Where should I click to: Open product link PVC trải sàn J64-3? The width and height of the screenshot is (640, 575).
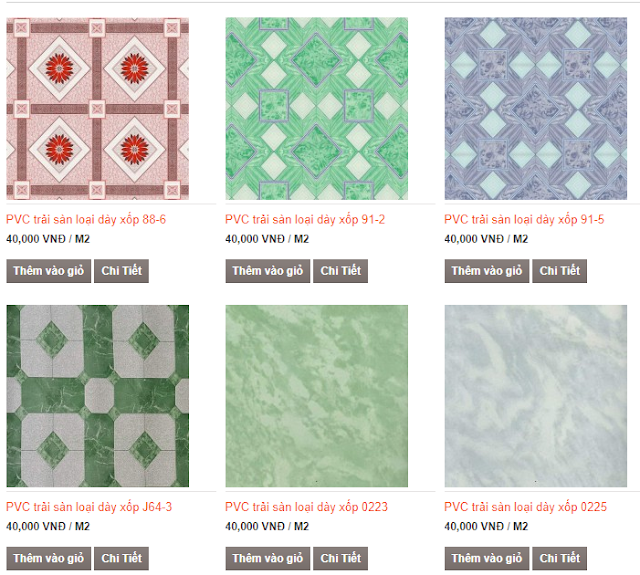89,507
